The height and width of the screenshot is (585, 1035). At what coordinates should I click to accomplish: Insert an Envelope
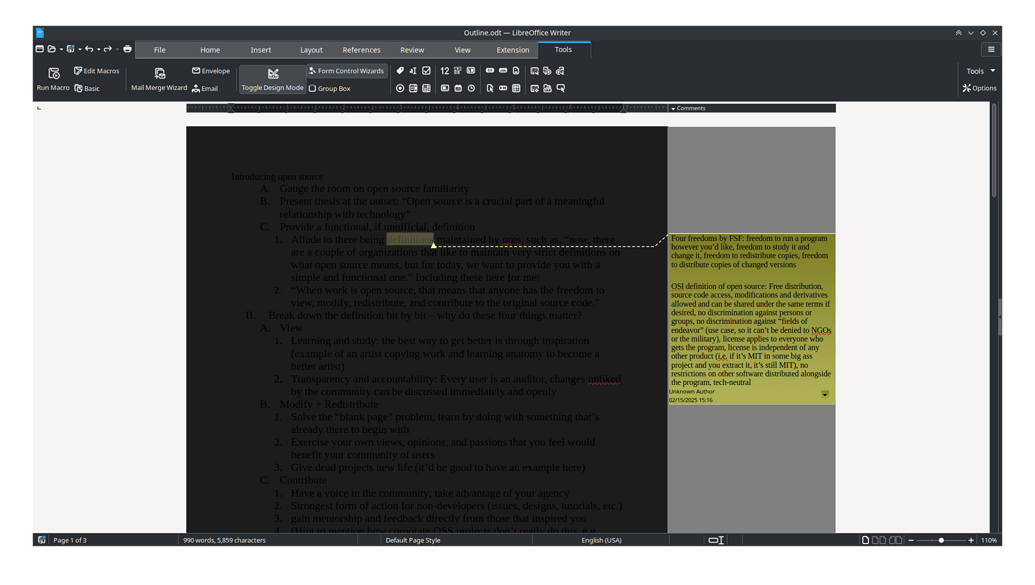tap(211, 71)
